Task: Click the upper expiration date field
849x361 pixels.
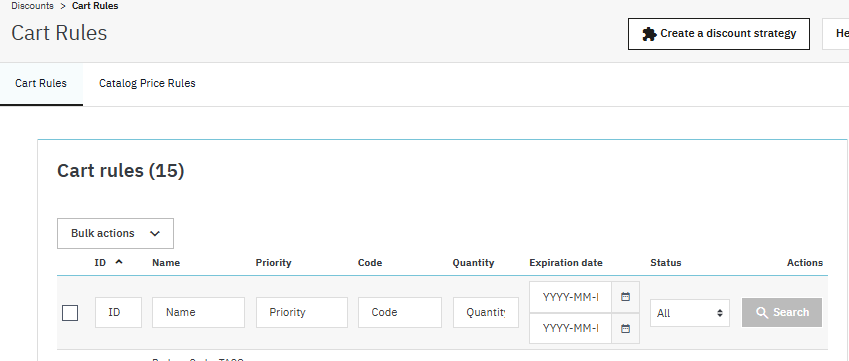Action: pyautogui.click(x=570, y=297)
